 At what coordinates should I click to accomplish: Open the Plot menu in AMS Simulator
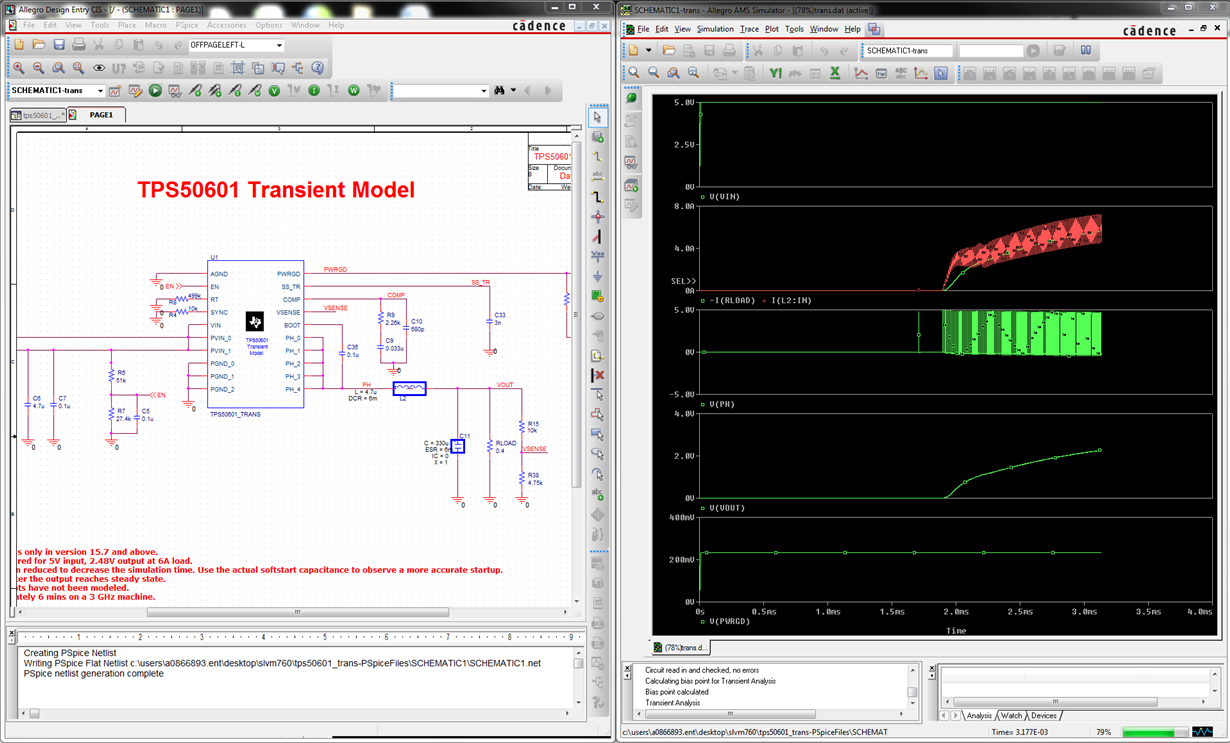(x=772, y=29)
